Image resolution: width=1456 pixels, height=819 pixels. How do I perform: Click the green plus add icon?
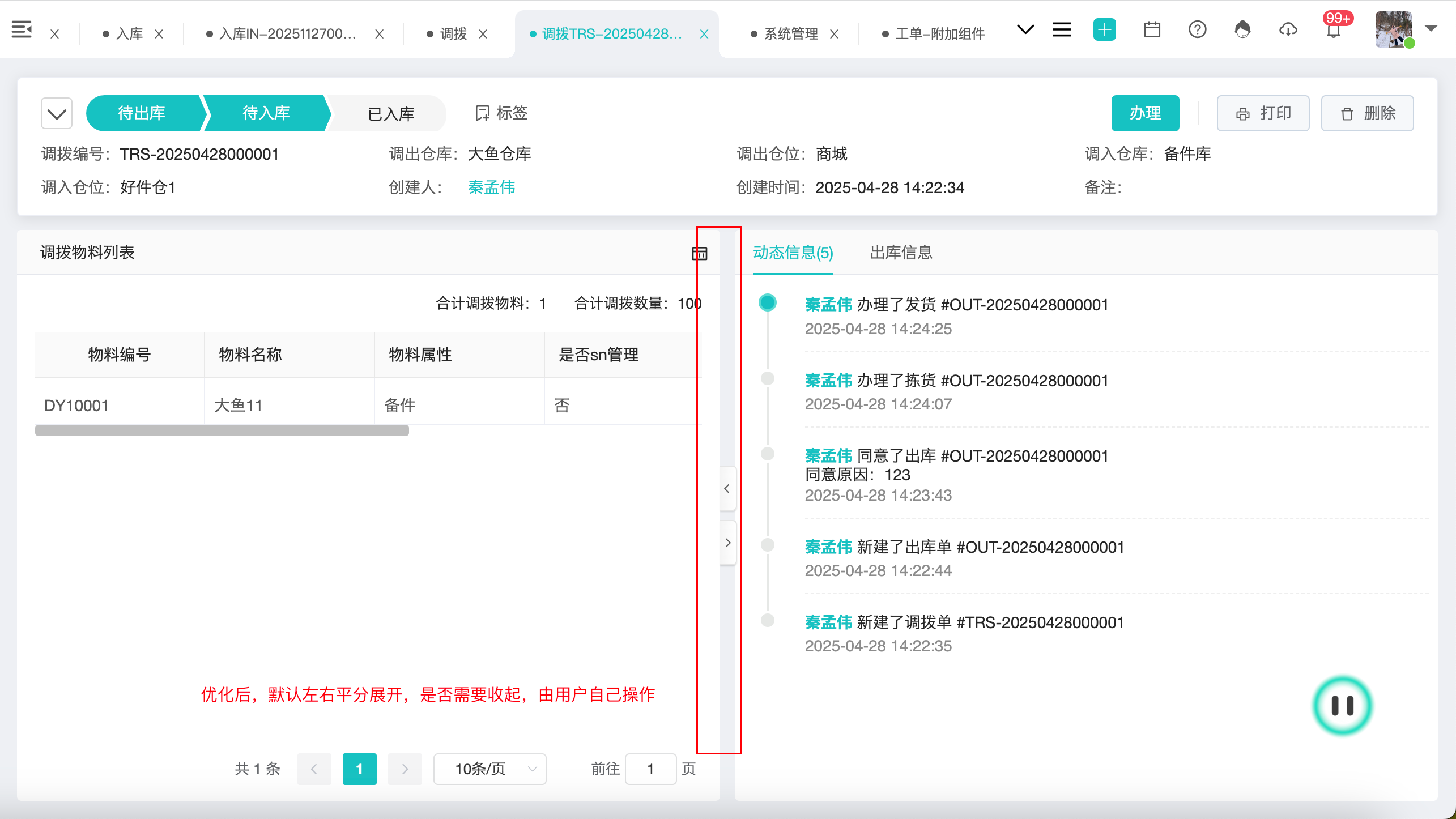(x=1104, y=29)
